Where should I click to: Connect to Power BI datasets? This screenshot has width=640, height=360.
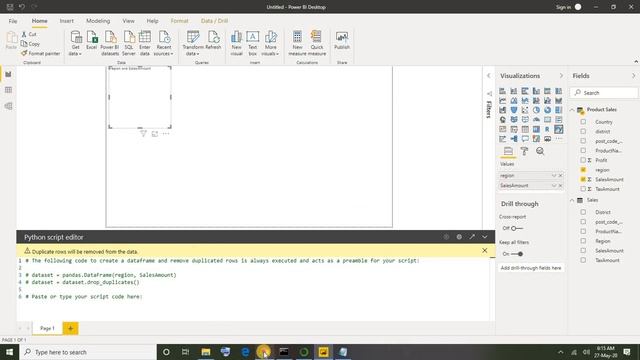[x=110, y=43]
